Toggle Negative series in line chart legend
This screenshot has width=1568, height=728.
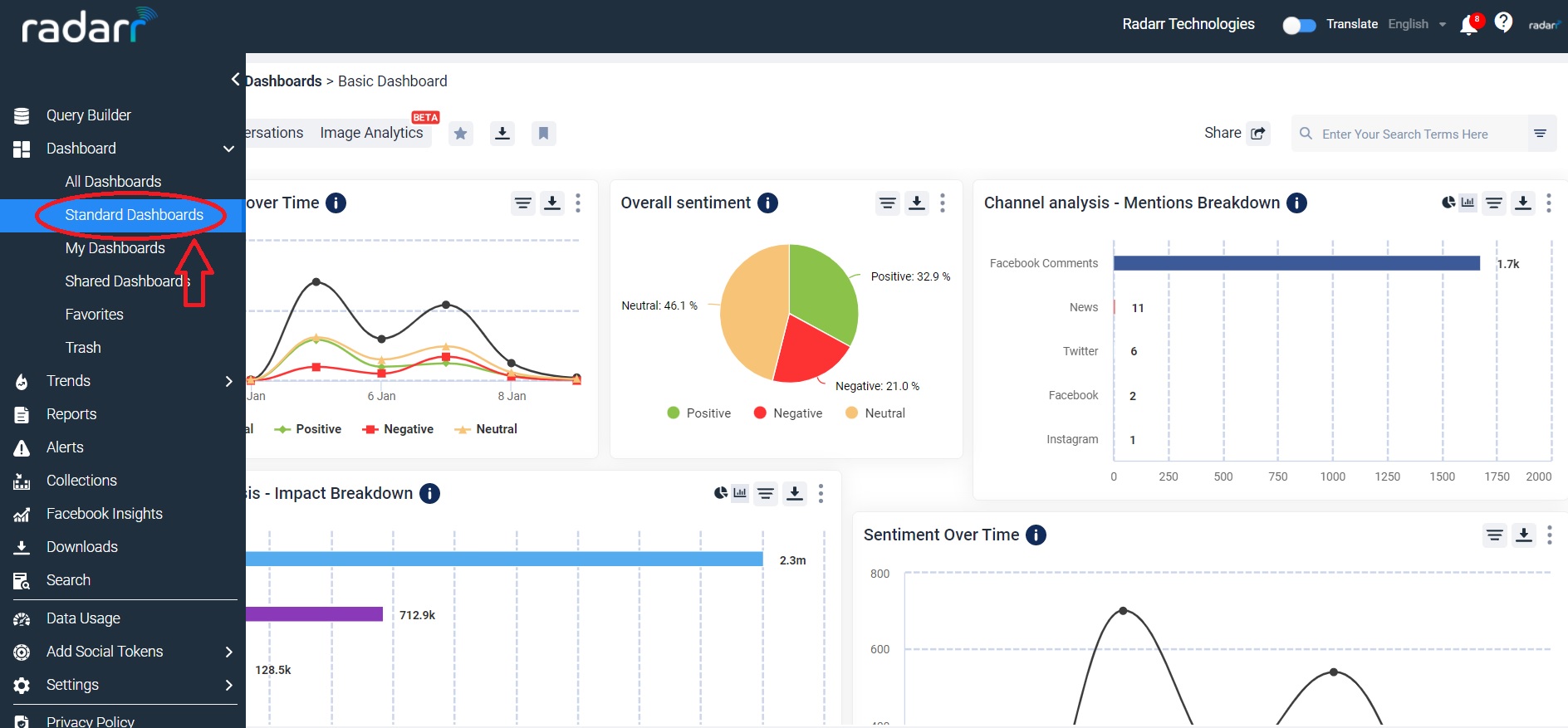(x=398, y=429)
